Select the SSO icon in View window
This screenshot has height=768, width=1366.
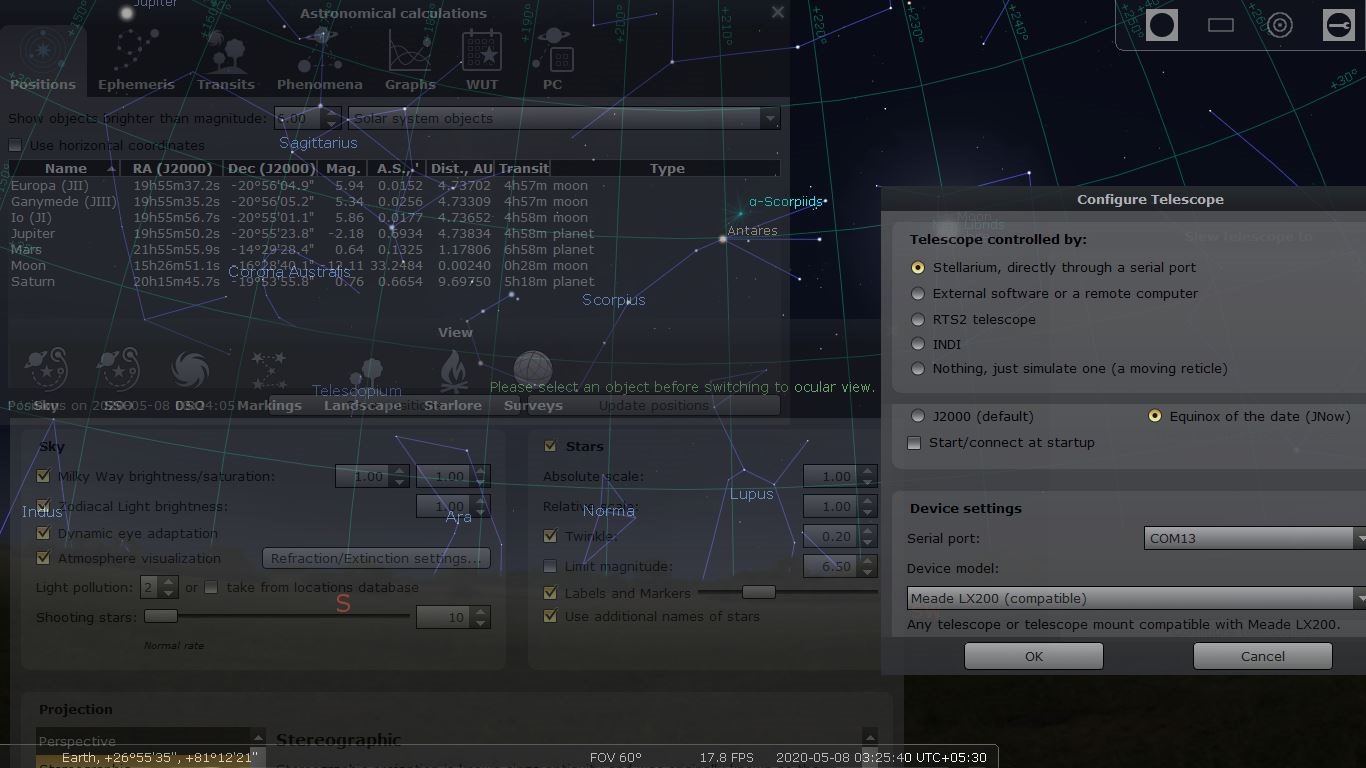coord(118,370)
